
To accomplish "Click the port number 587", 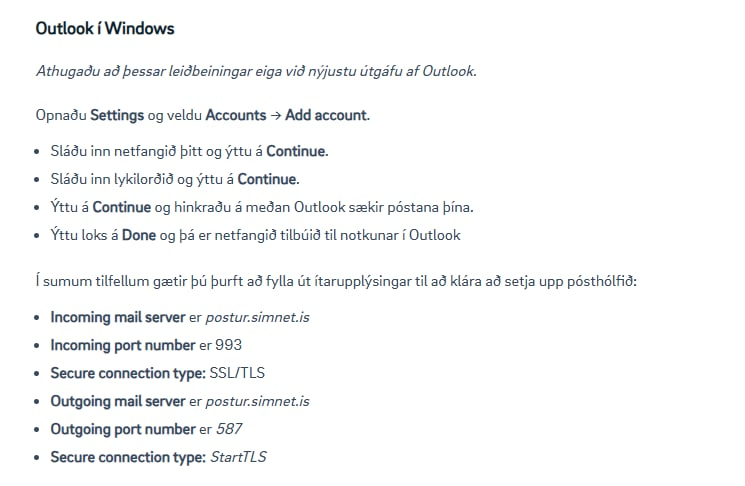I will pos(229,429).
